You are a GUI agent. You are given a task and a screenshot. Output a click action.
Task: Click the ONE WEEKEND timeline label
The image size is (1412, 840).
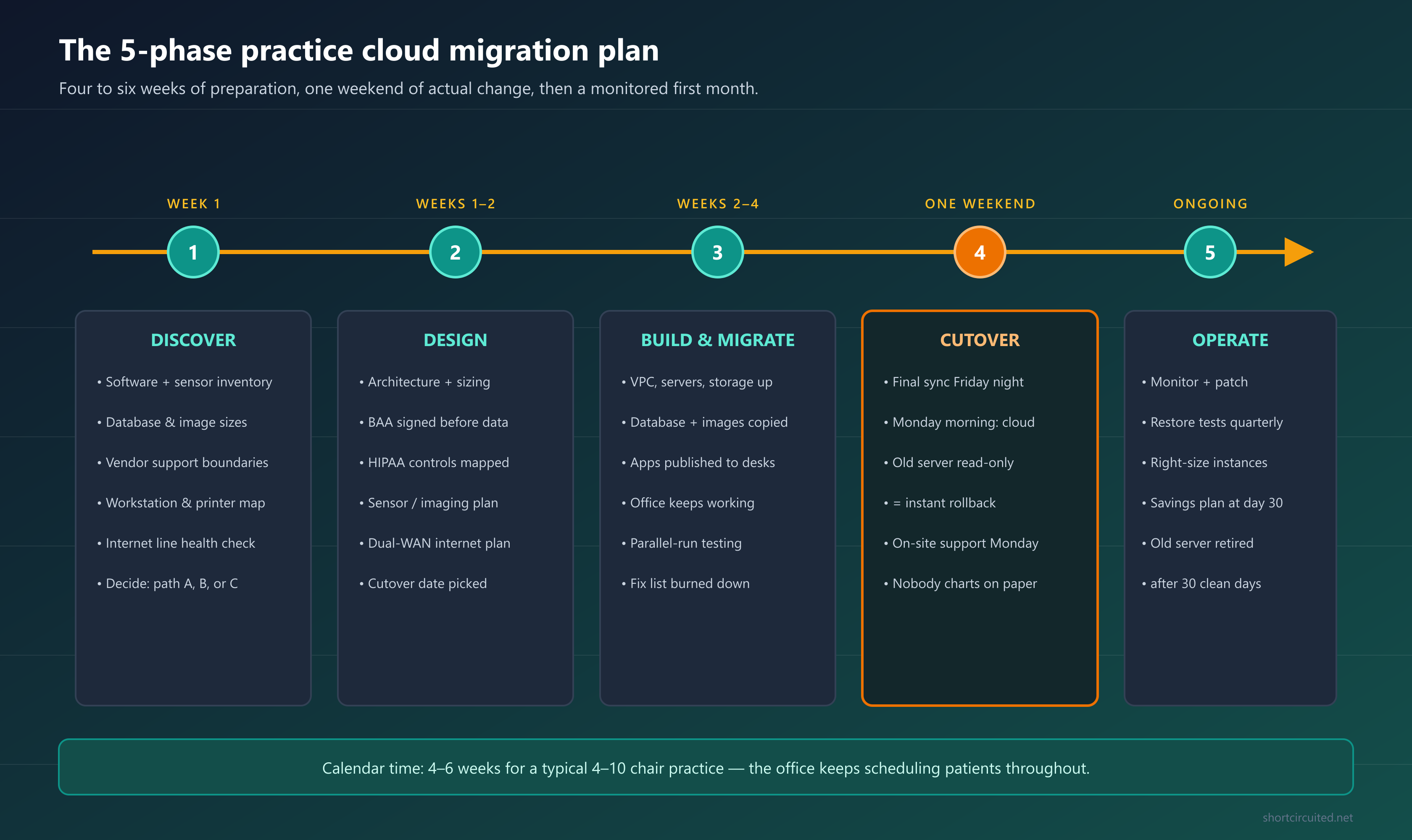(980, 204)
